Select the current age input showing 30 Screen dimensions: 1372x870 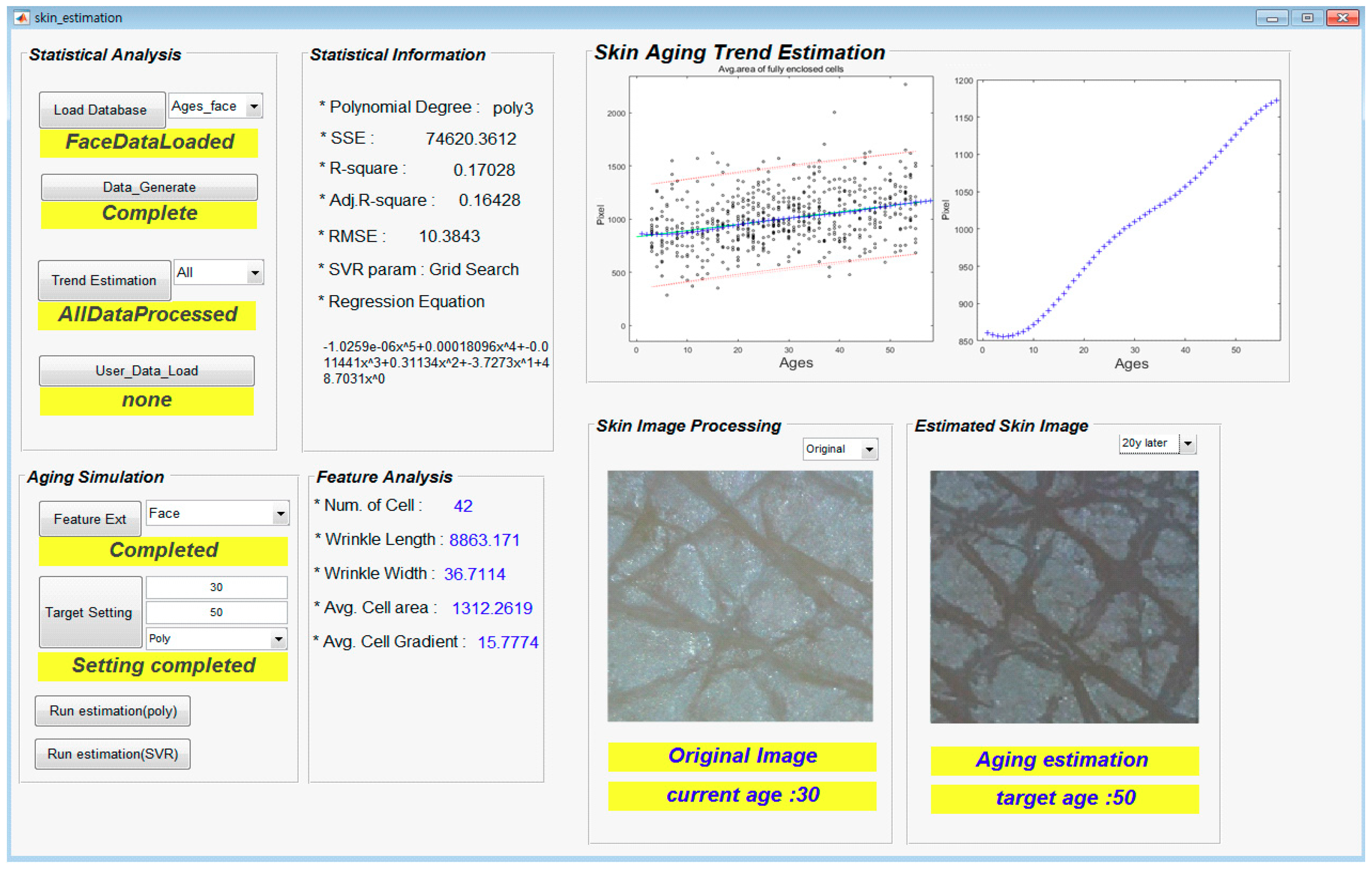click(x=217, y=587)
